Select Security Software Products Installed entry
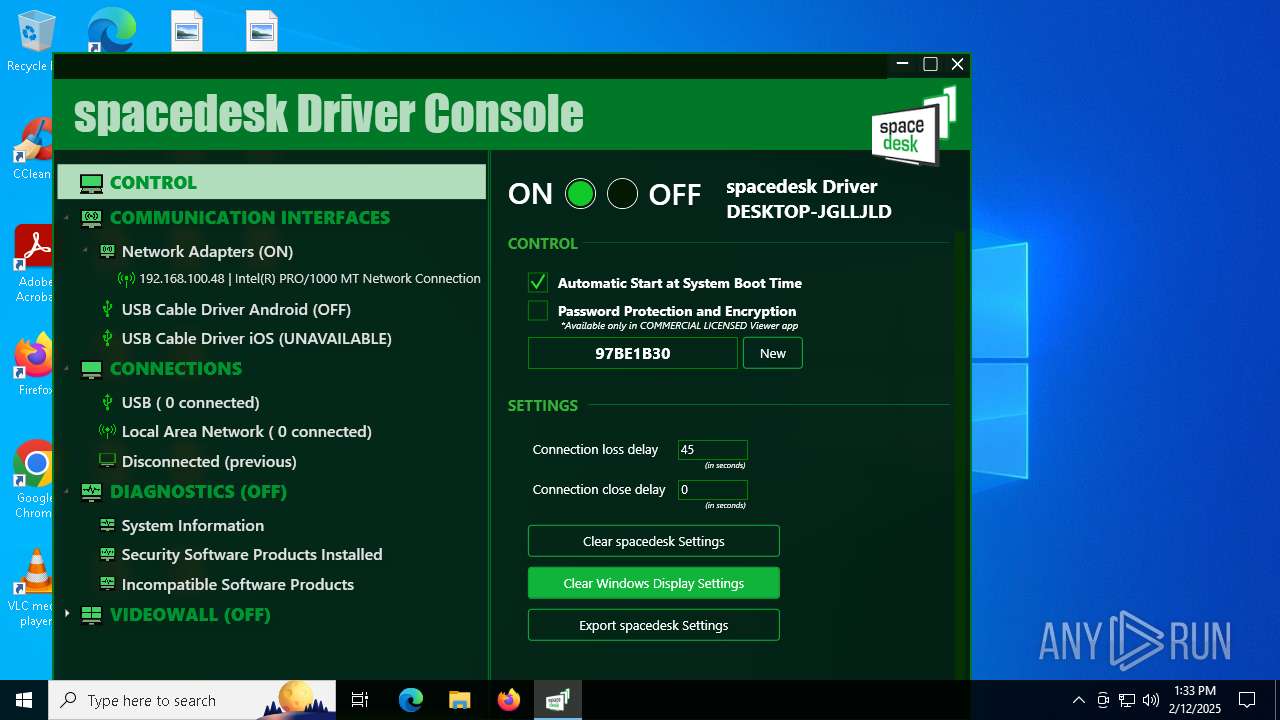 (252, 554)
